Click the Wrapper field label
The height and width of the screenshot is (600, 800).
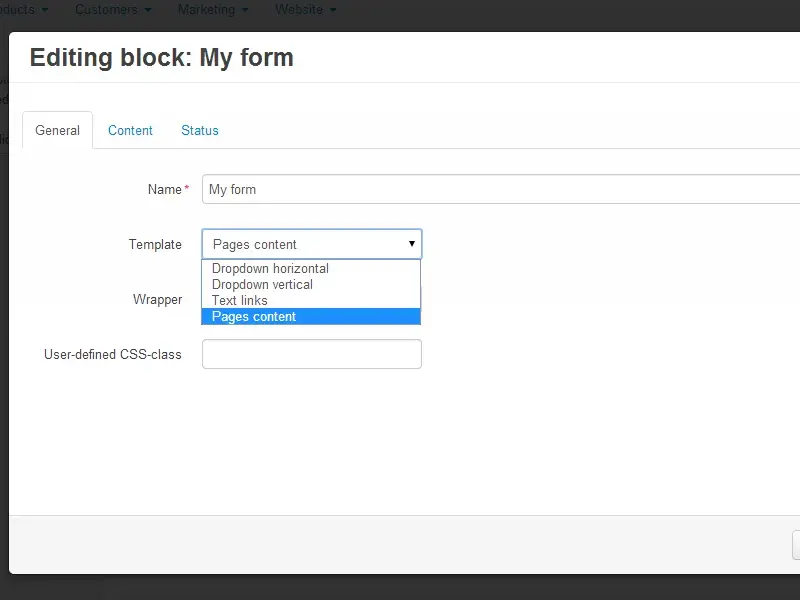[x=157, y=300]
